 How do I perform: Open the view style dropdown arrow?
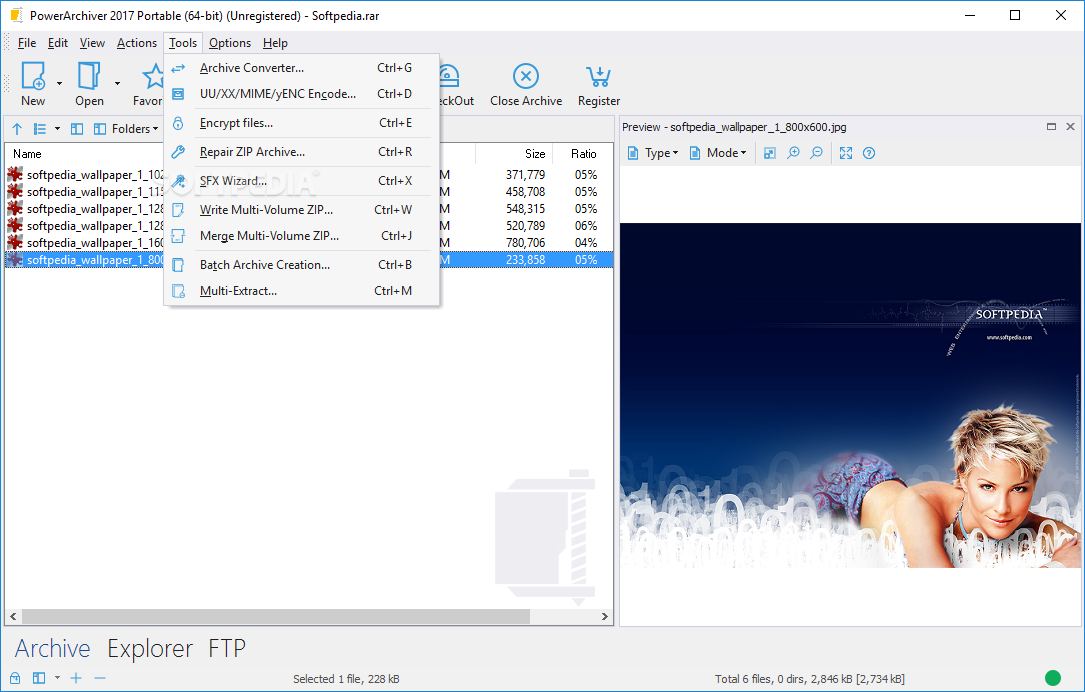point(57,129)
